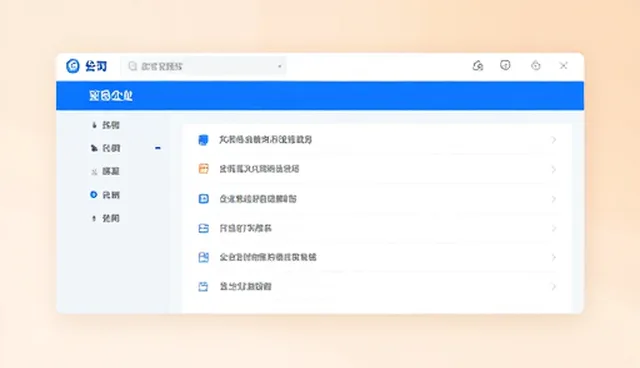Screen dimensions: 640x368
Task: Click the blue card icon in the fourth list row
Action: coord(203,228)
